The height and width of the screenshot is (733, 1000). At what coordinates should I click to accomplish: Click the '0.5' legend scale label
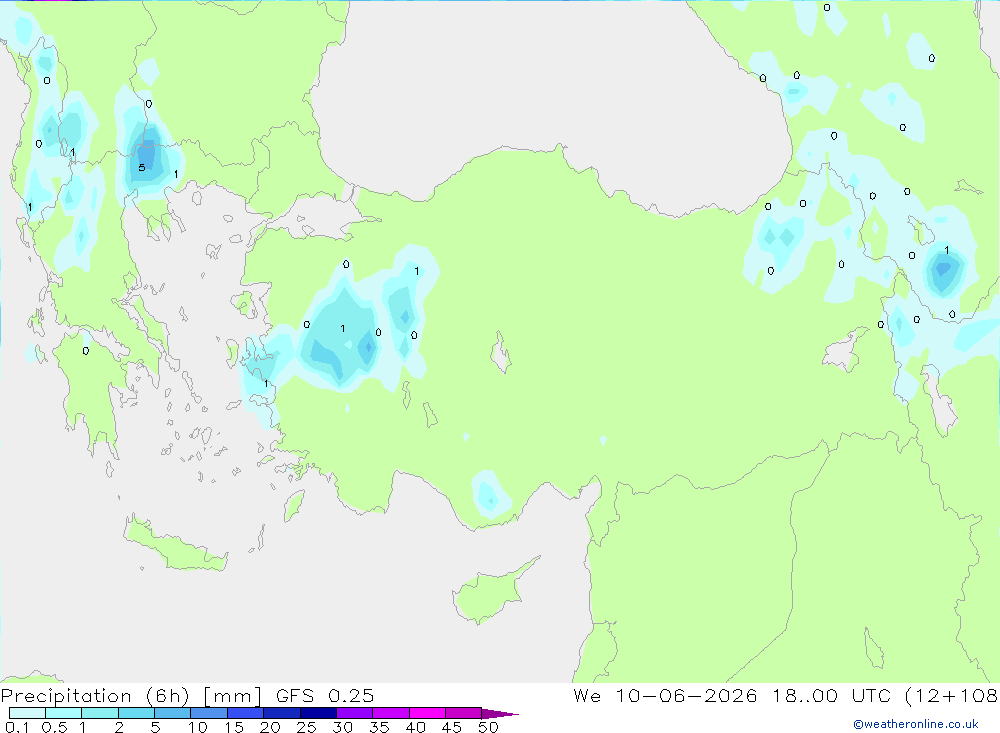[54, 727]
